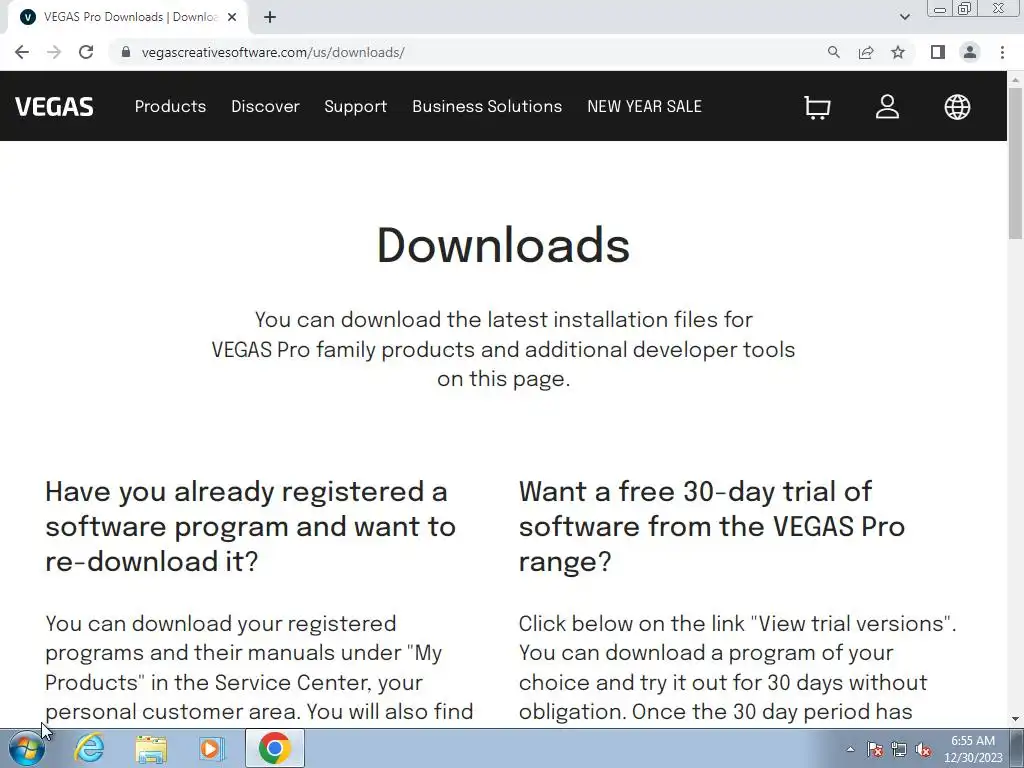1024x768 pixels.
Task: Click the browser forward arrow
Action: (54, 52)
